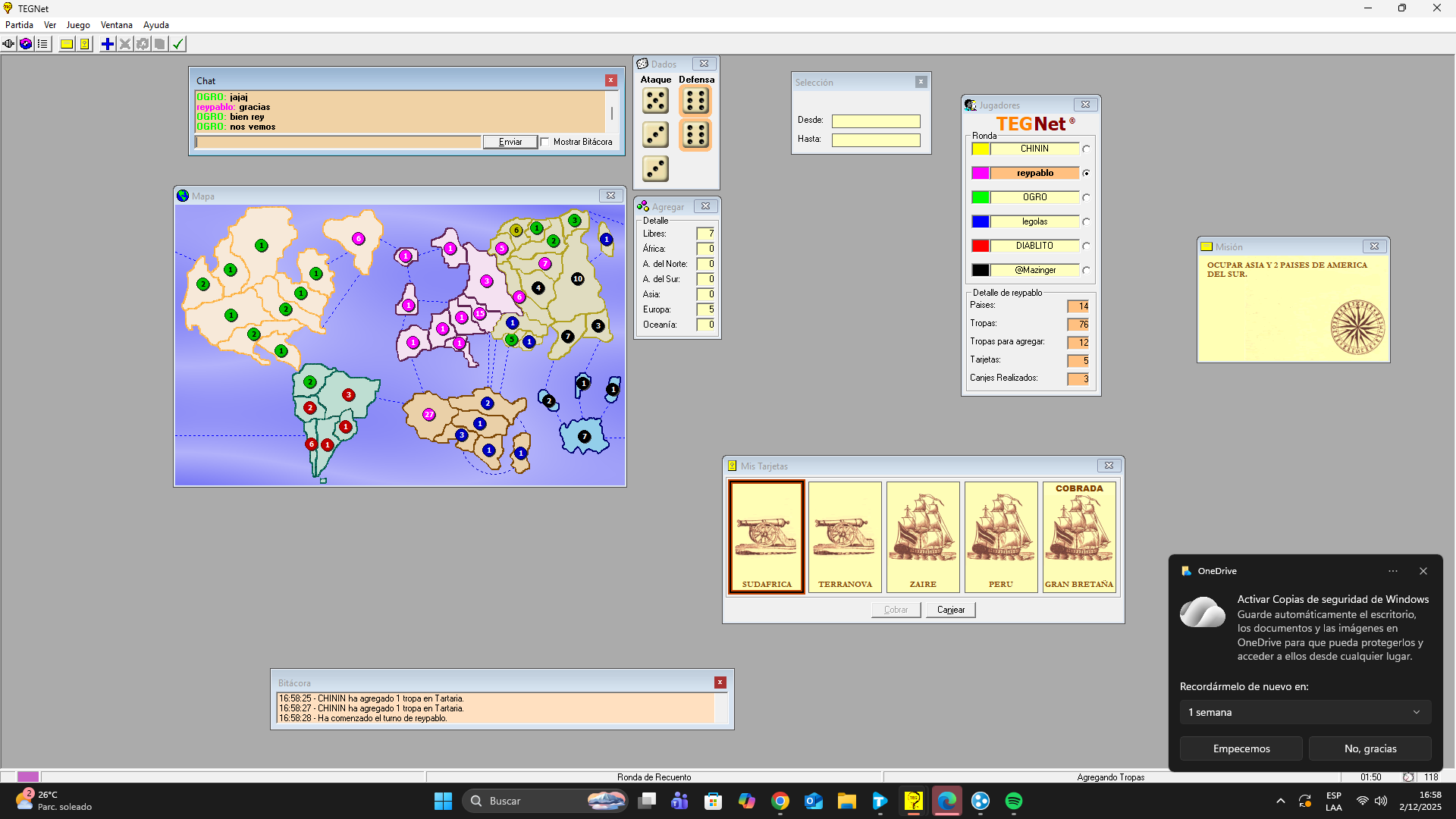Click the blue plus add troops icon

click(108, 44)
